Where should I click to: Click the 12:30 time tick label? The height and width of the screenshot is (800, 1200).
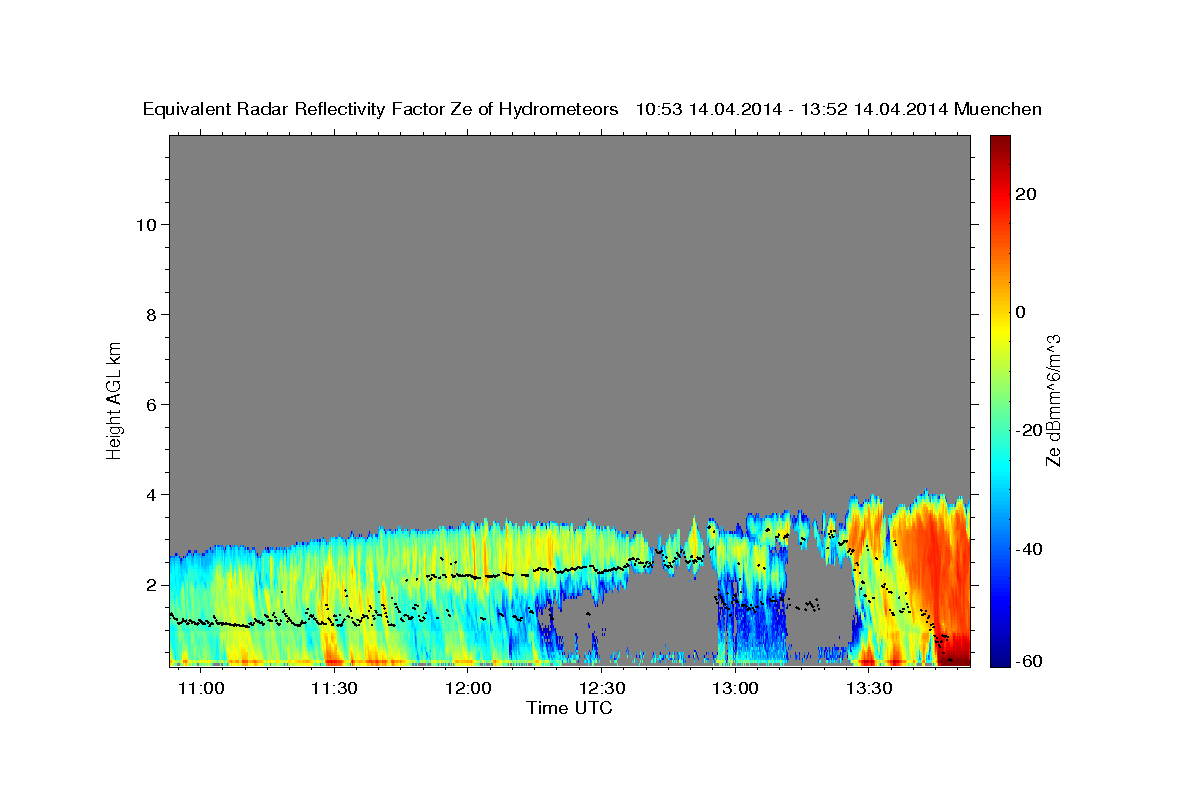[x=602, y=689]
